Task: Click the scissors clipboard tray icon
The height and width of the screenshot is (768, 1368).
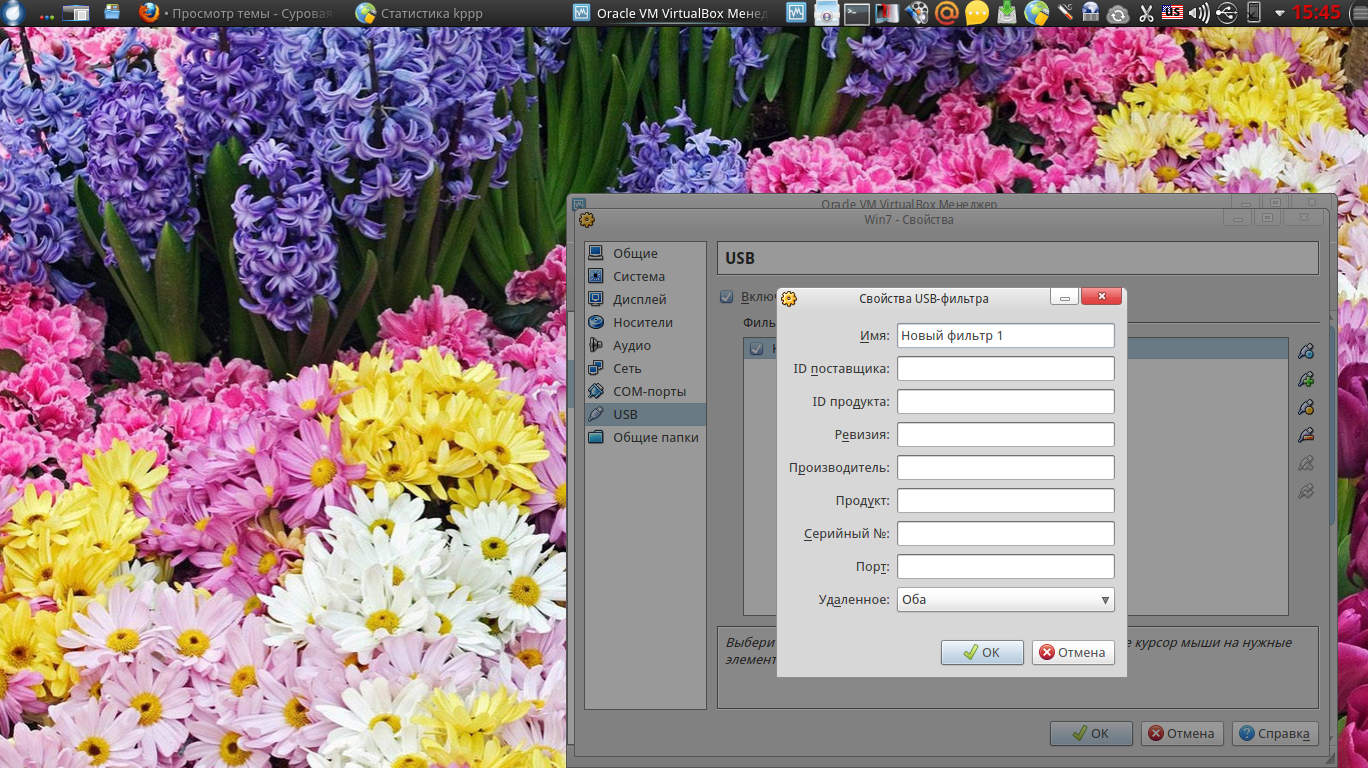Action: pyautogui.click(x=1146, y=13)
